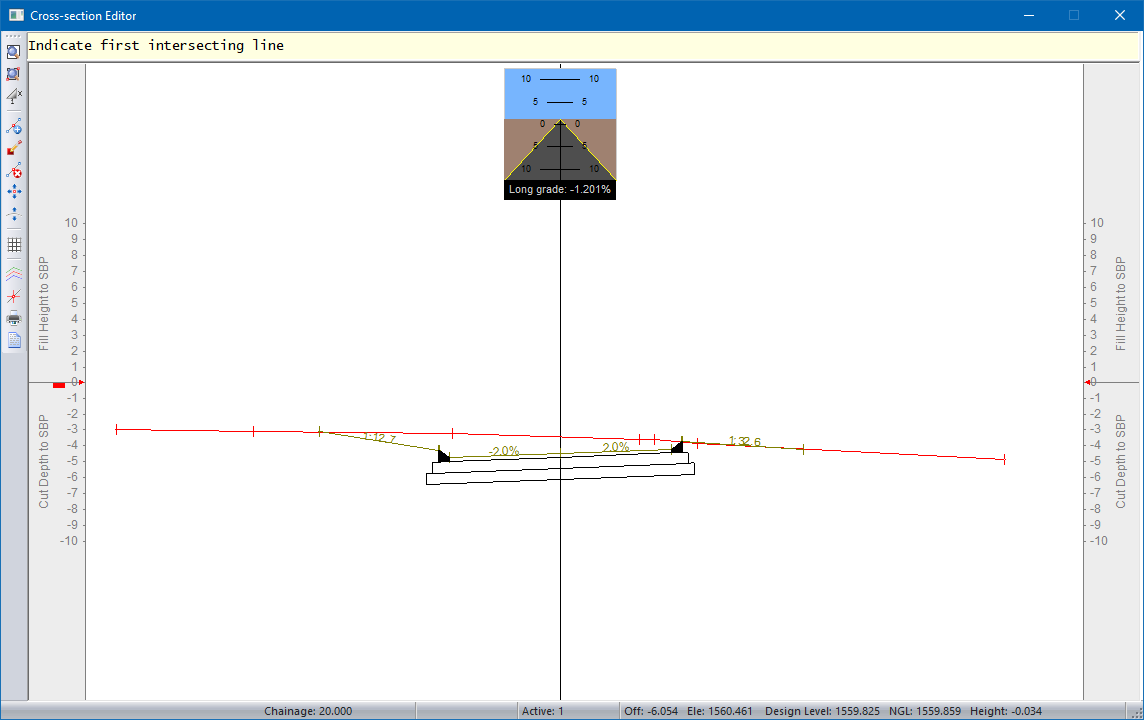Select the vertical shift point tool

[14, 213]
